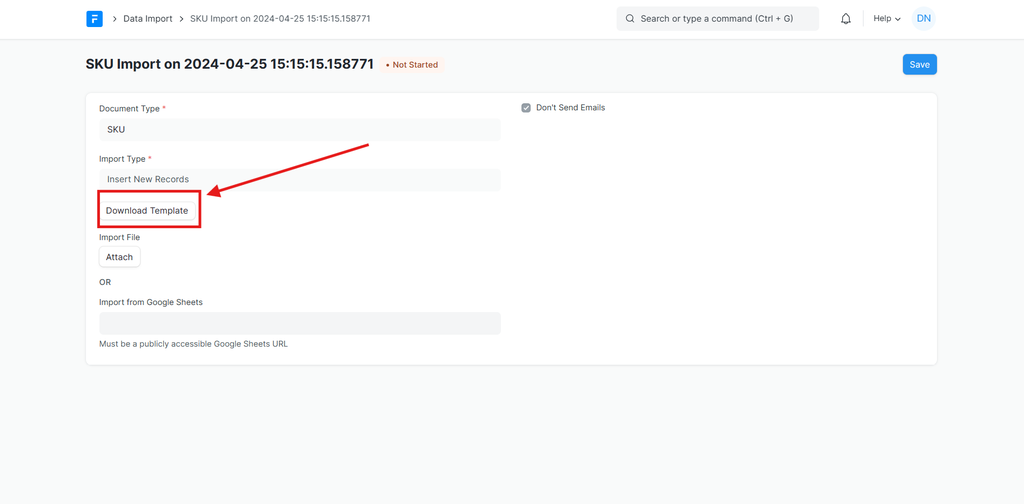This screenshot has width=1024, height=504.
Task: Toggle the Don't Send Emails checkbox
Action: [526, 108]
